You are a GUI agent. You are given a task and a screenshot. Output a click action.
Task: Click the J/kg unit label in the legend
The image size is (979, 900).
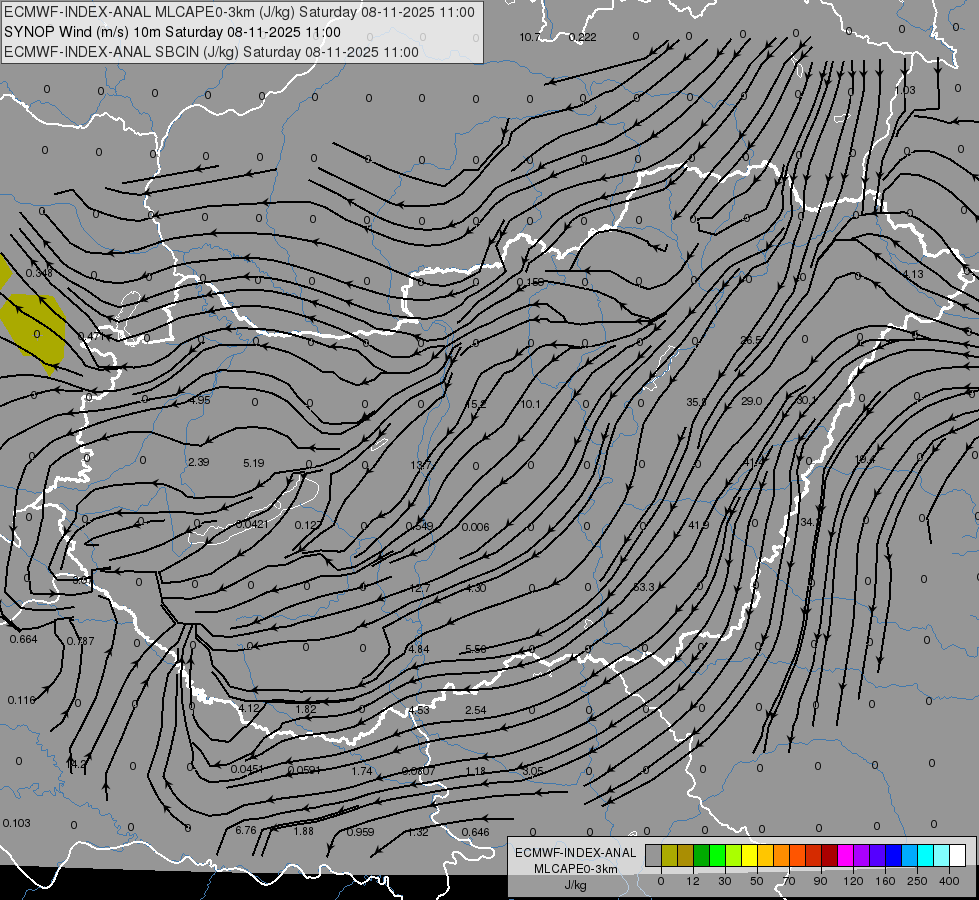pyautogui.click(x=575, y=885)
